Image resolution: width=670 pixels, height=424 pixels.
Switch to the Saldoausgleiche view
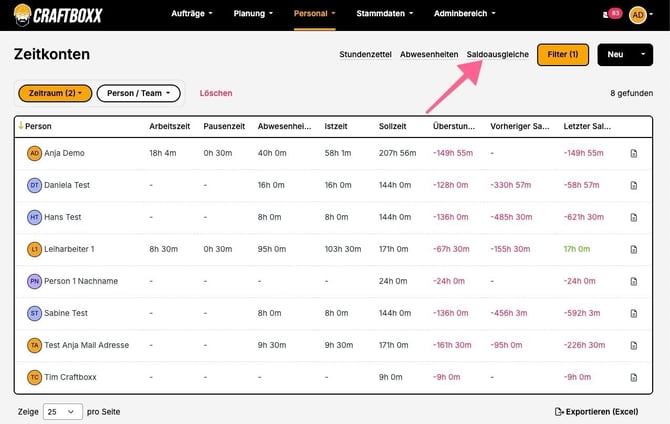tap(498, 55)
